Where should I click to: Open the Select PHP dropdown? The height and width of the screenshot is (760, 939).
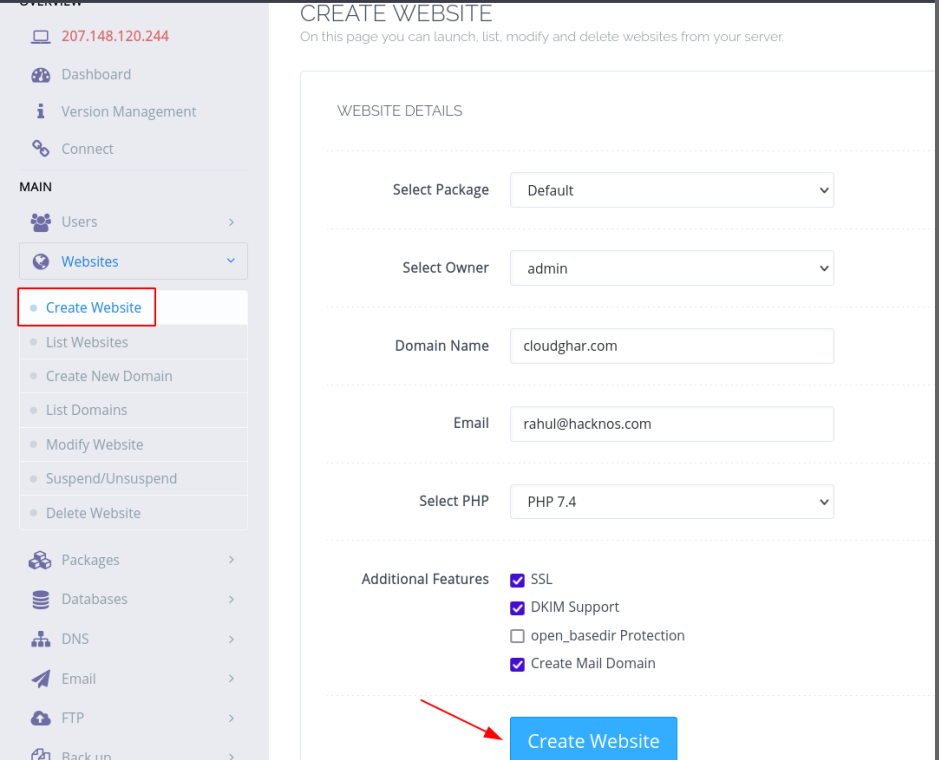pos(672,502)
